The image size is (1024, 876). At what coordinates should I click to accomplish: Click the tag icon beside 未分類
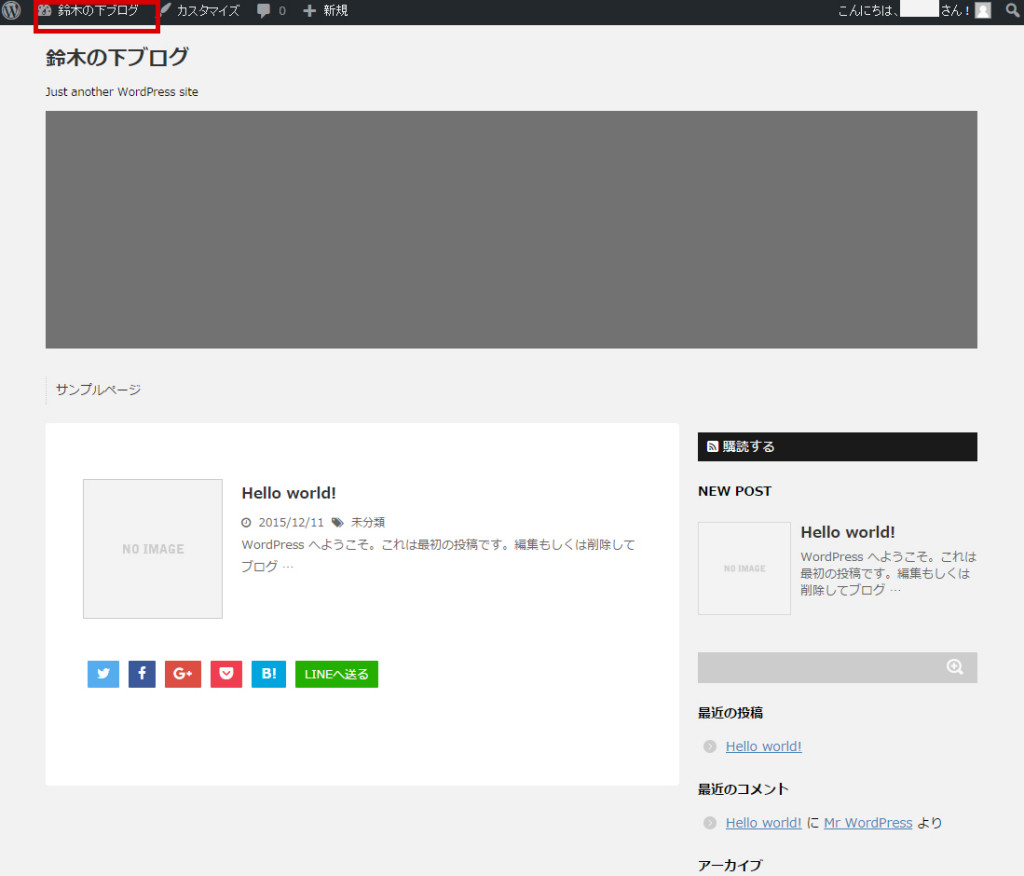point(337,521)
